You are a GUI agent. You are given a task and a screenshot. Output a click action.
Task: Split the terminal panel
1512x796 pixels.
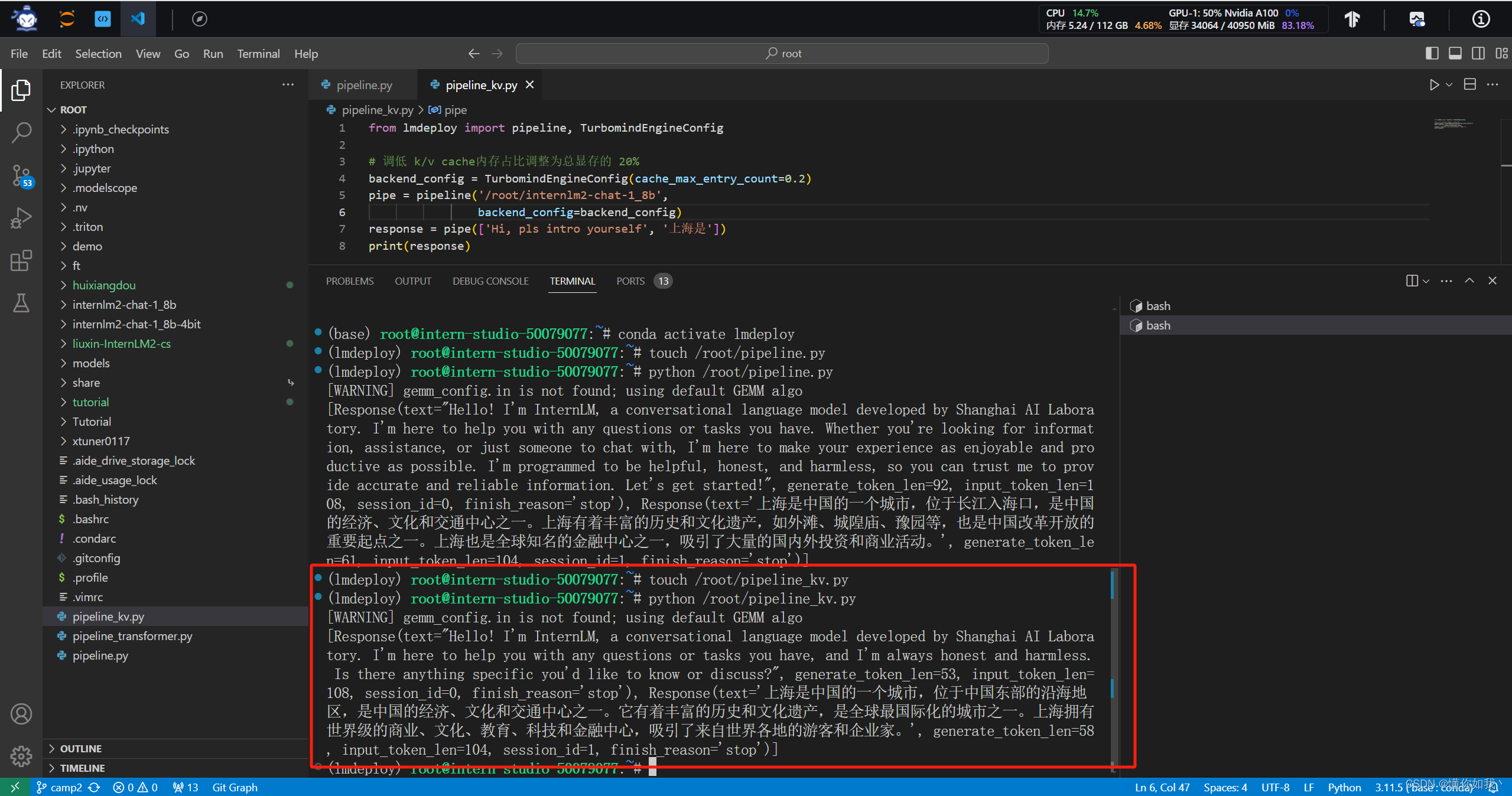[1412, 281]
